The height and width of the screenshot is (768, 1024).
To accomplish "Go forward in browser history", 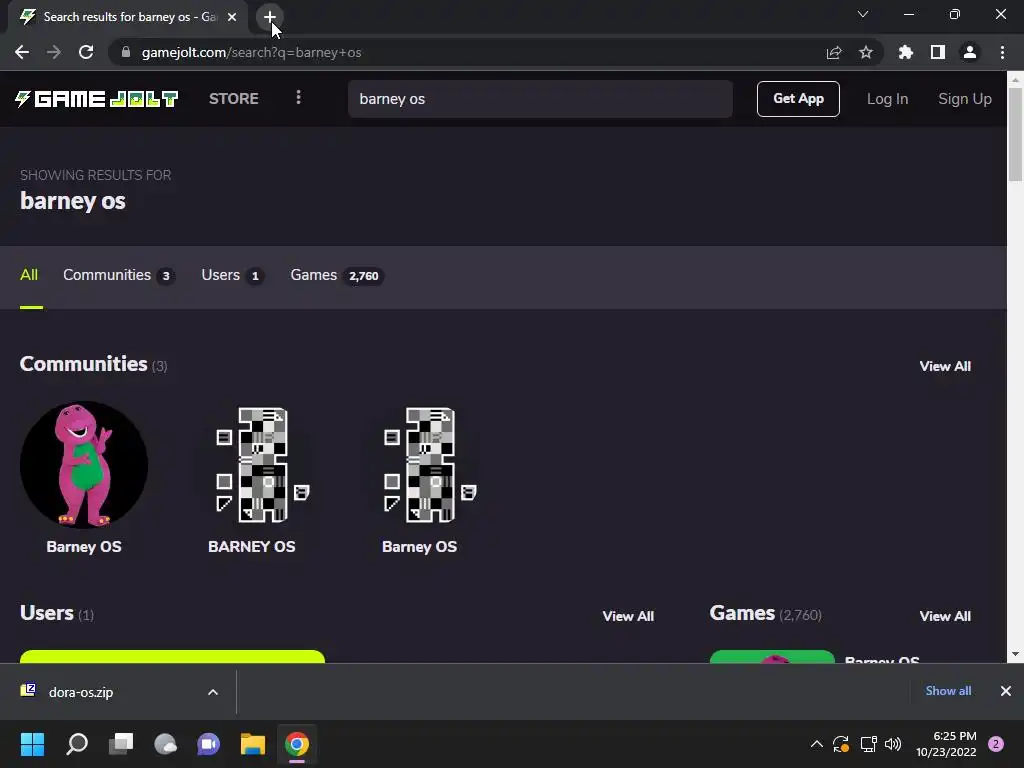I will (x=54, y=52).
